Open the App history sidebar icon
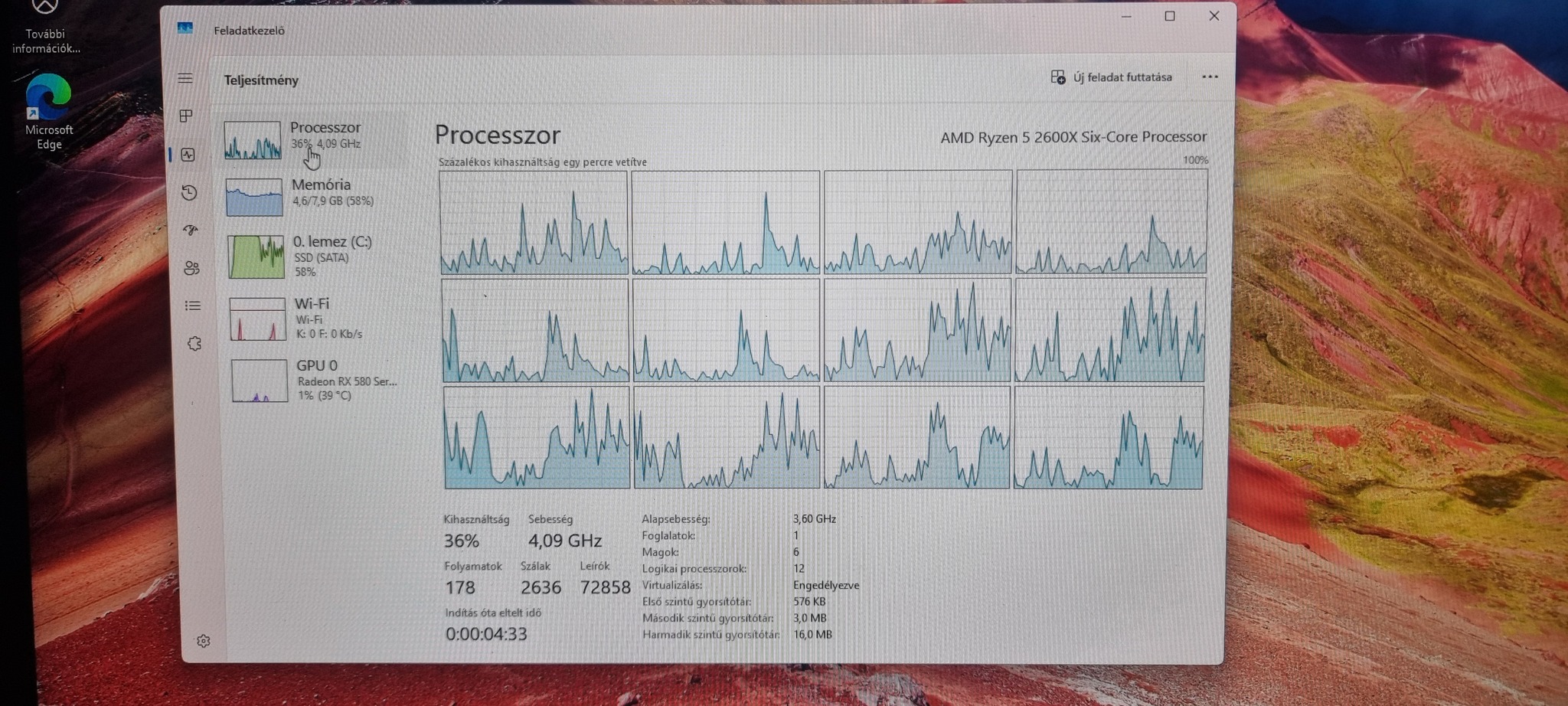The image size is (1568, 706). [x=189, y=192]
